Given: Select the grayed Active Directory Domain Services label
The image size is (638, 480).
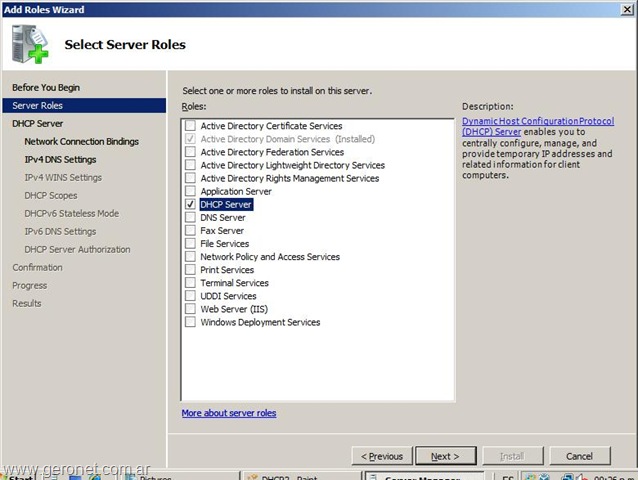Looking at the screenshot, I should click(287, 139).
